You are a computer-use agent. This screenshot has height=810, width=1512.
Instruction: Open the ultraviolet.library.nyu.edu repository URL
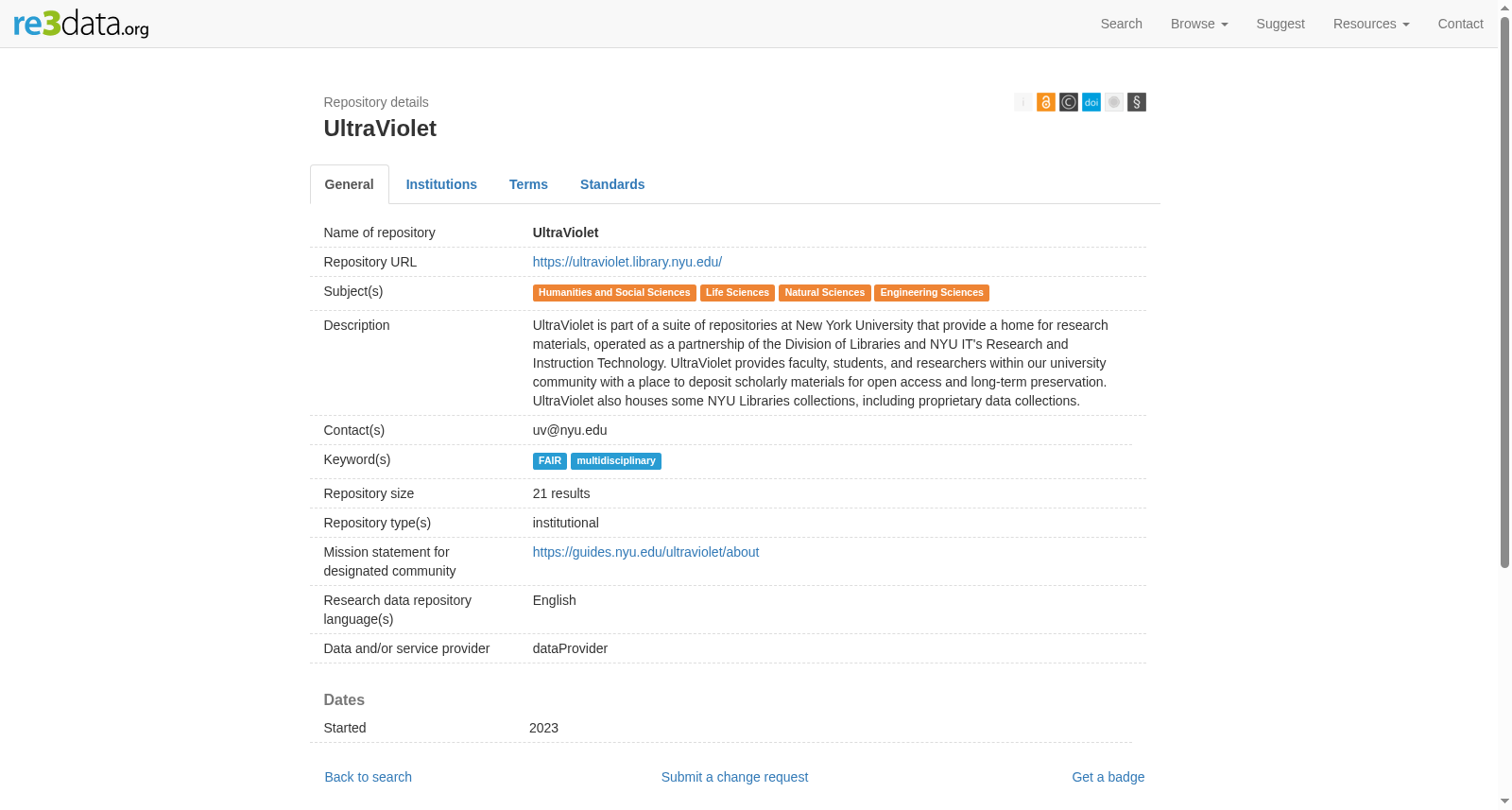click(627, 262)
